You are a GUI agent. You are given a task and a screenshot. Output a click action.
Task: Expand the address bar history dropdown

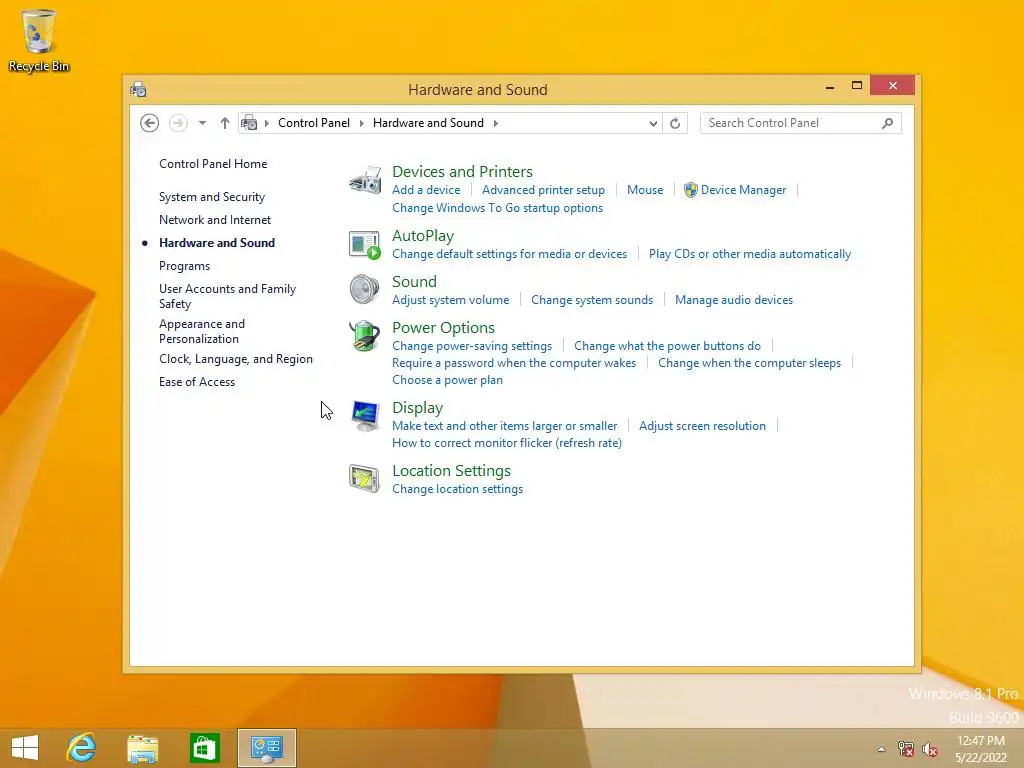coord(652,123)
